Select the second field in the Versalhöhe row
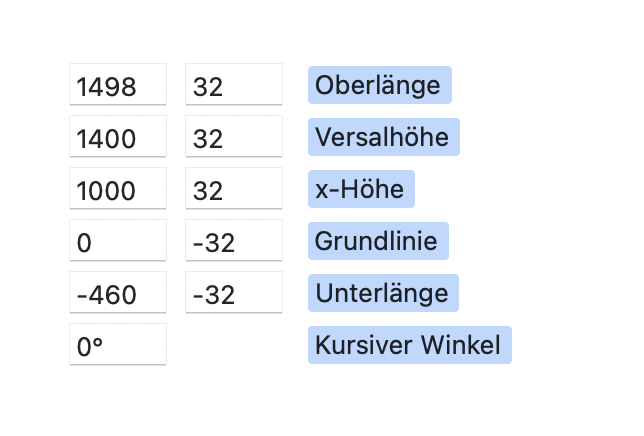 coord(233,137)
